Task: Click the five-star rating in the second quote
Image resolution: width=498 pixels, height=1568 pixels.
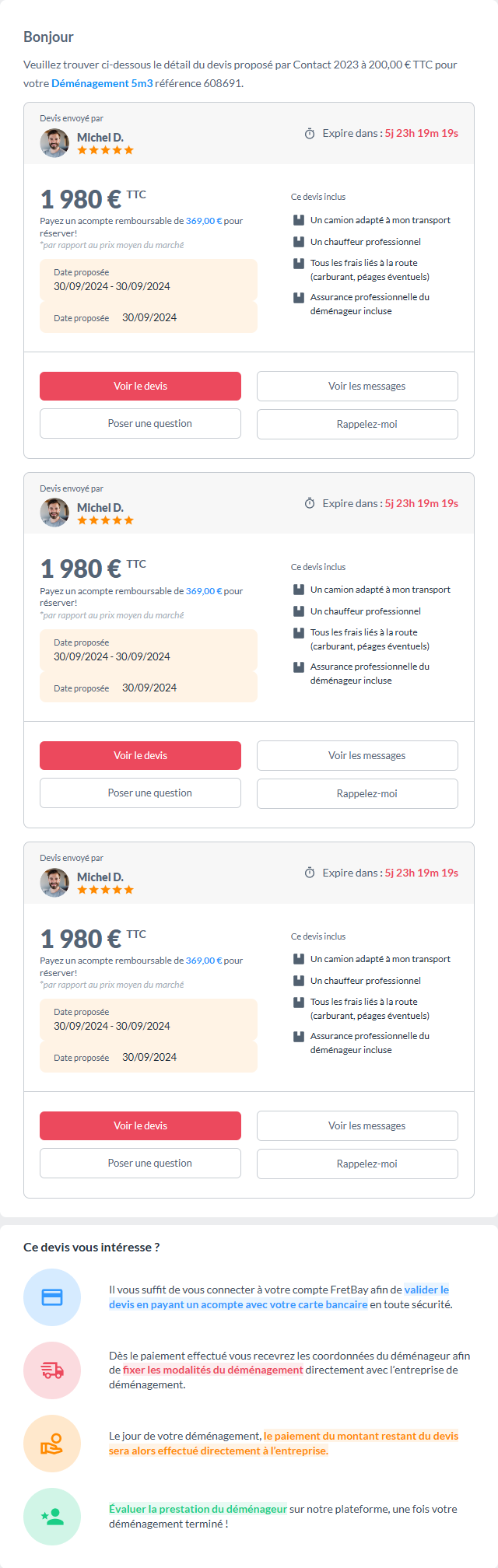Action: point(105,520)
